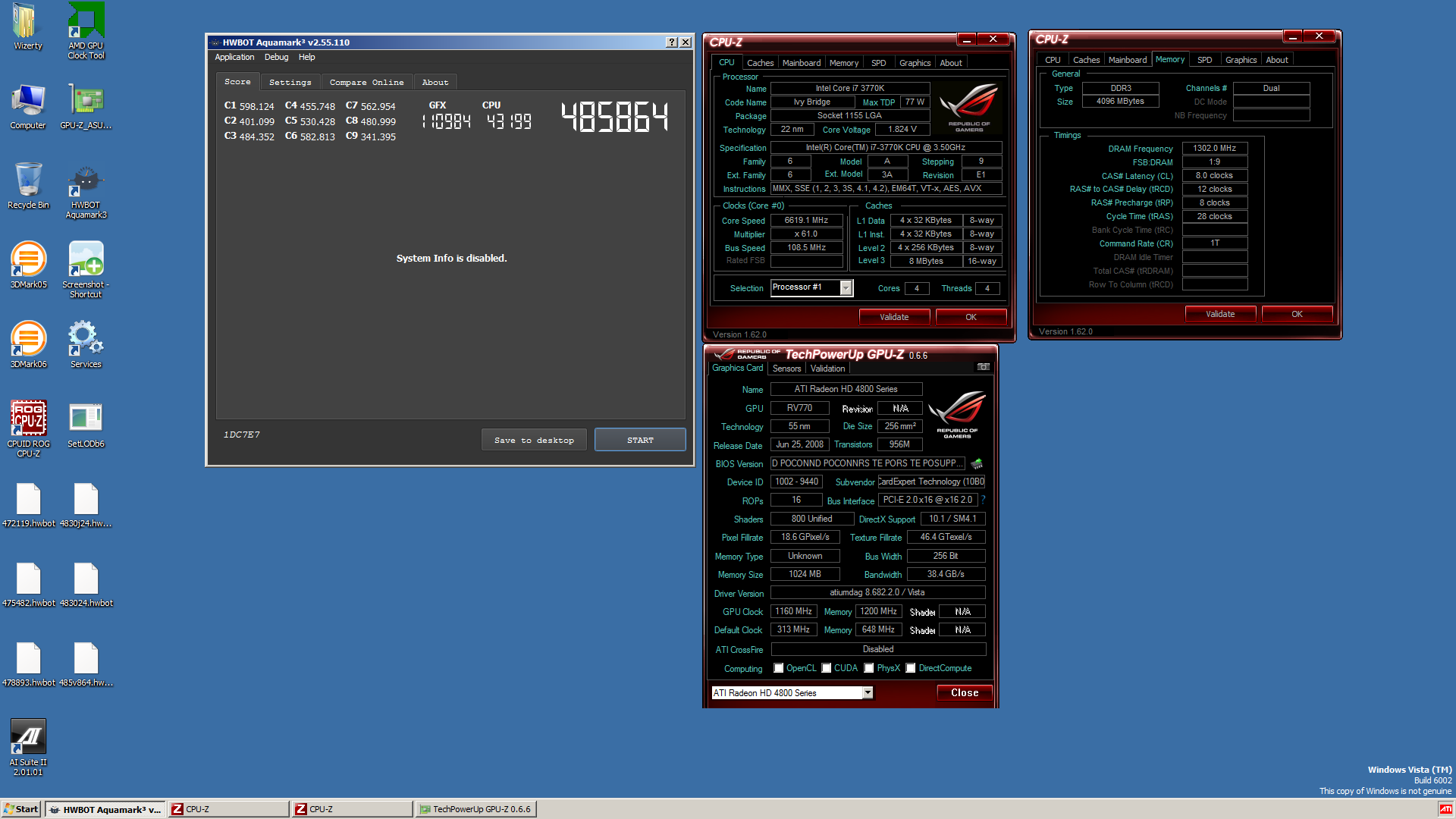Click the GPU-Z screenshot camera icon
This screenshot has width=1456, height=819.
point(984,367)
